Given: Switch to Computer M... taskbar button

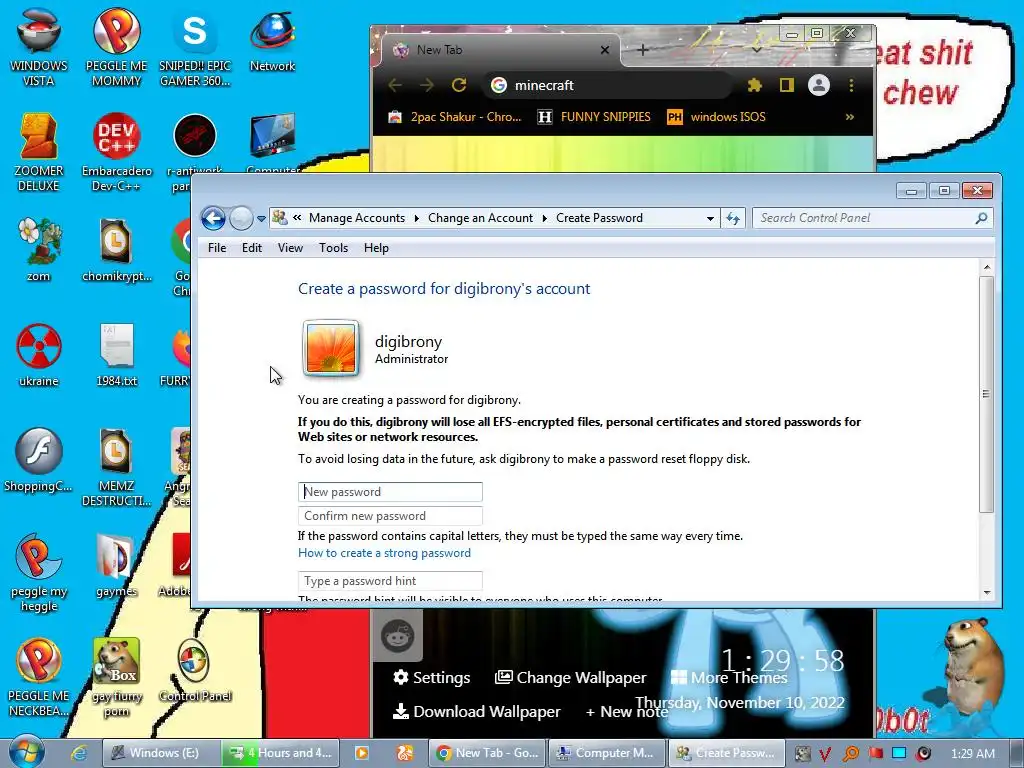Looking at the screenshot, I should point(607,753).
